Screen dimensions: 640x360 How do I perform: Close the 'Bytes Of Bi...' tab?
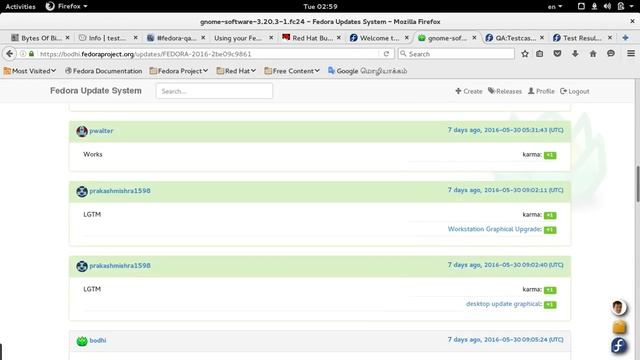[x=67, y=38]
